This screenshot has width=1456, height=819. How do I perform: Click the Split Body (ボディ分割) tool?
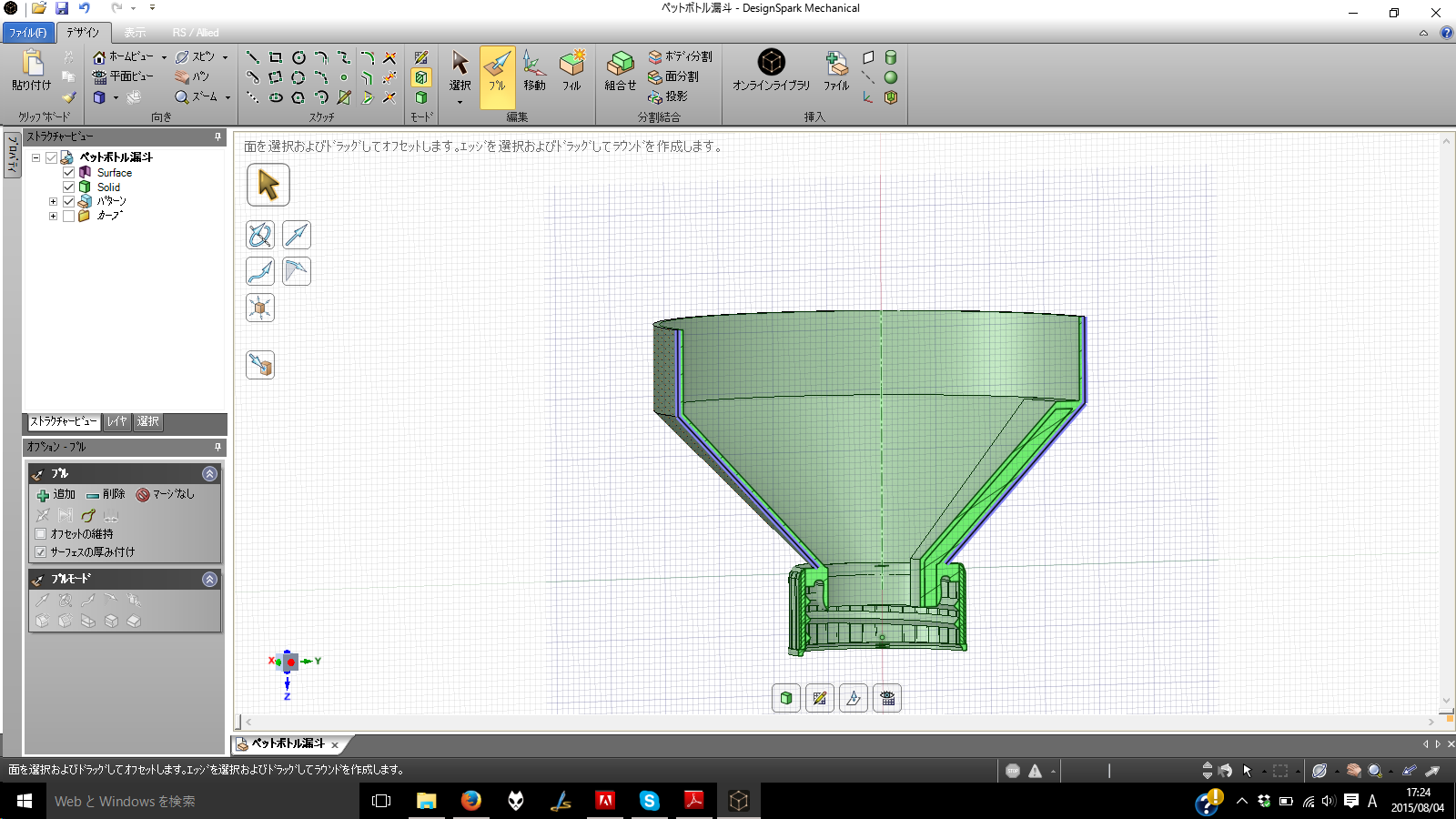pyautogui.click(x=680, y=56)
